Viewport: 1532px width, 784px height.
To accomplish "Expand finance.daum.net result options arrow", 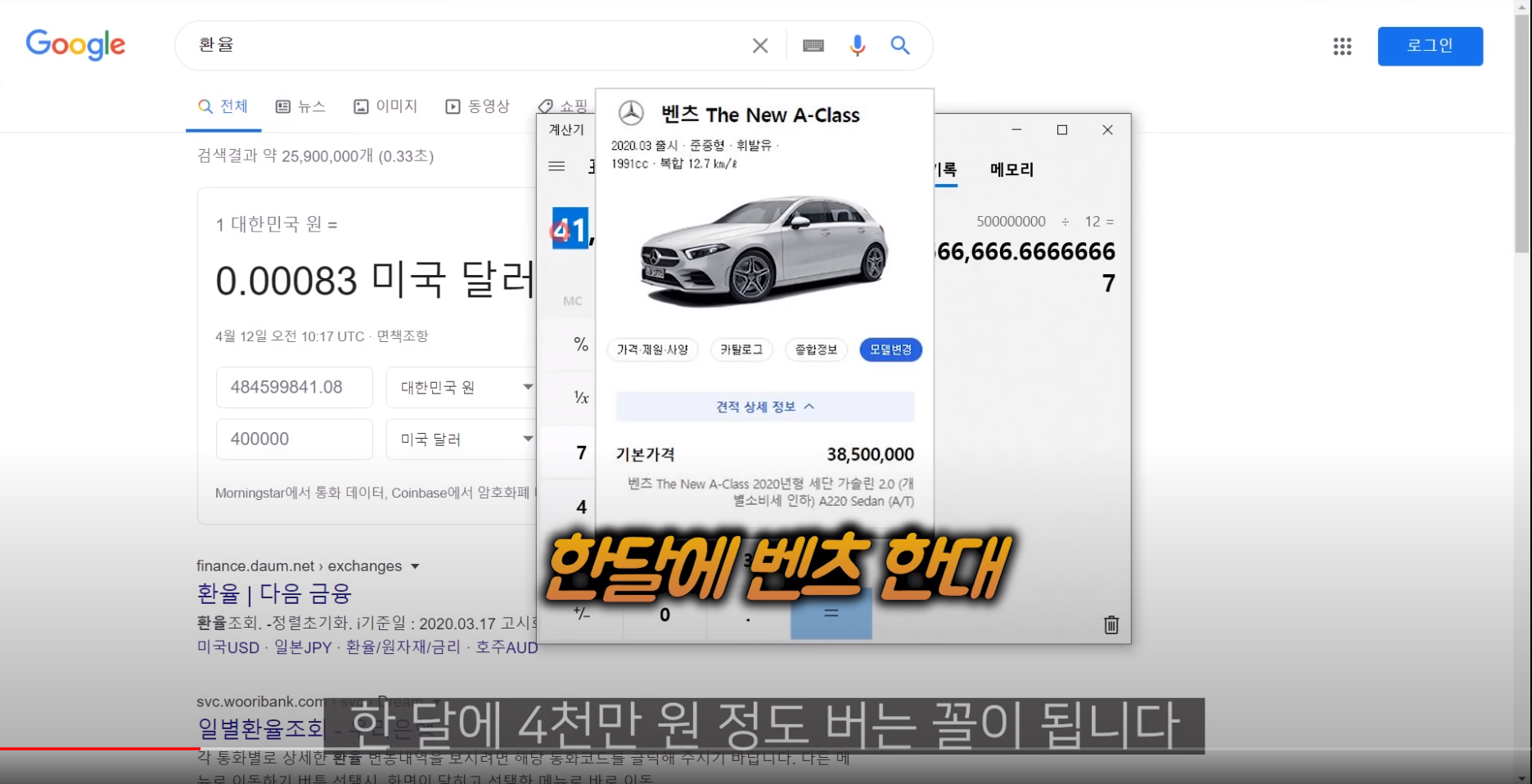I will (415, 566).
